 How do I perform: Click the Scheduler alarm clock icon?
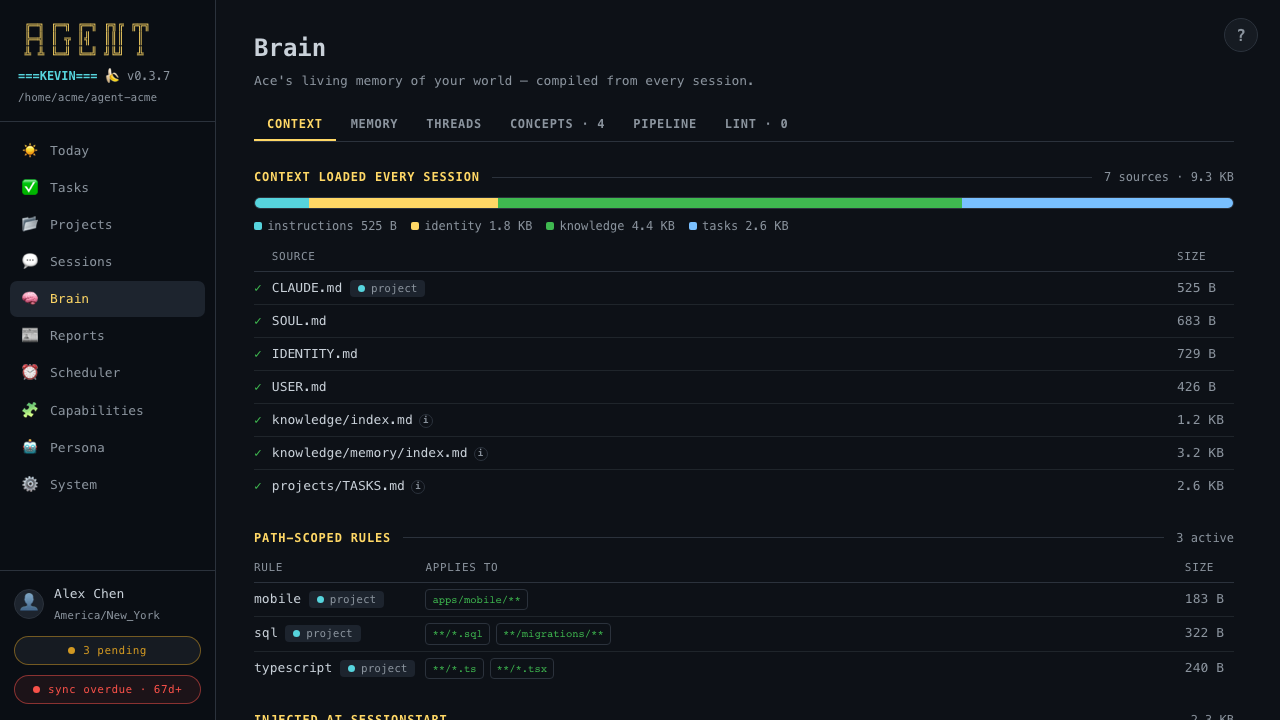click(30, 372)
